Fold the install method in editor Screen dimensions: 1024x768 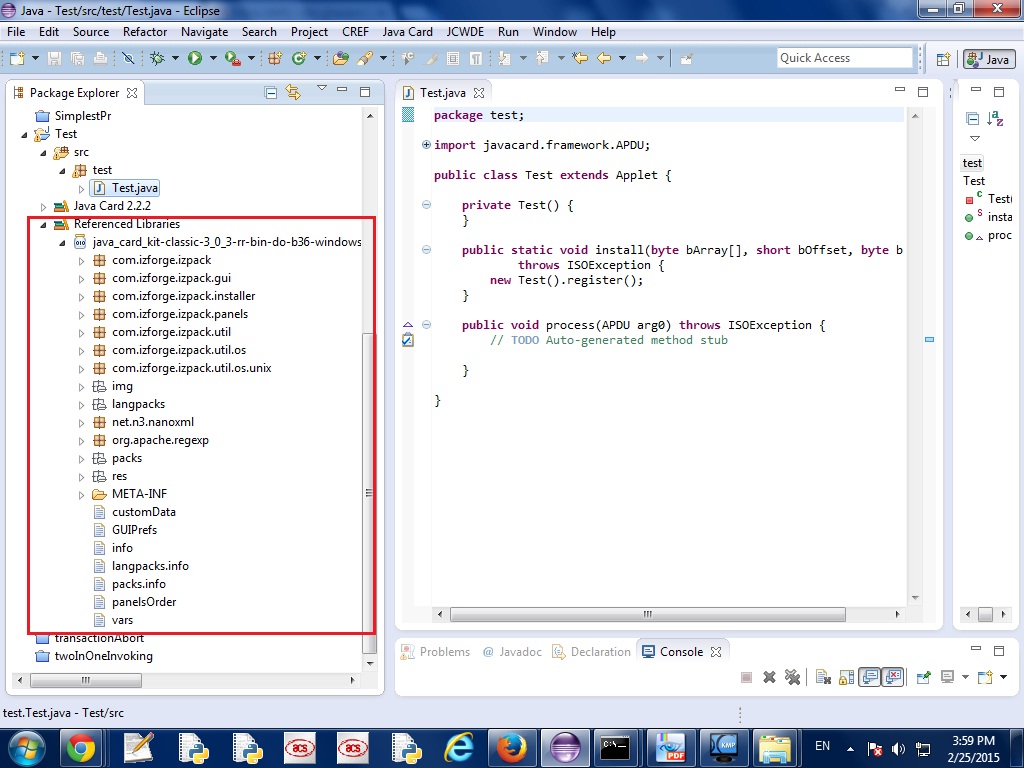[x=426, y=249]
